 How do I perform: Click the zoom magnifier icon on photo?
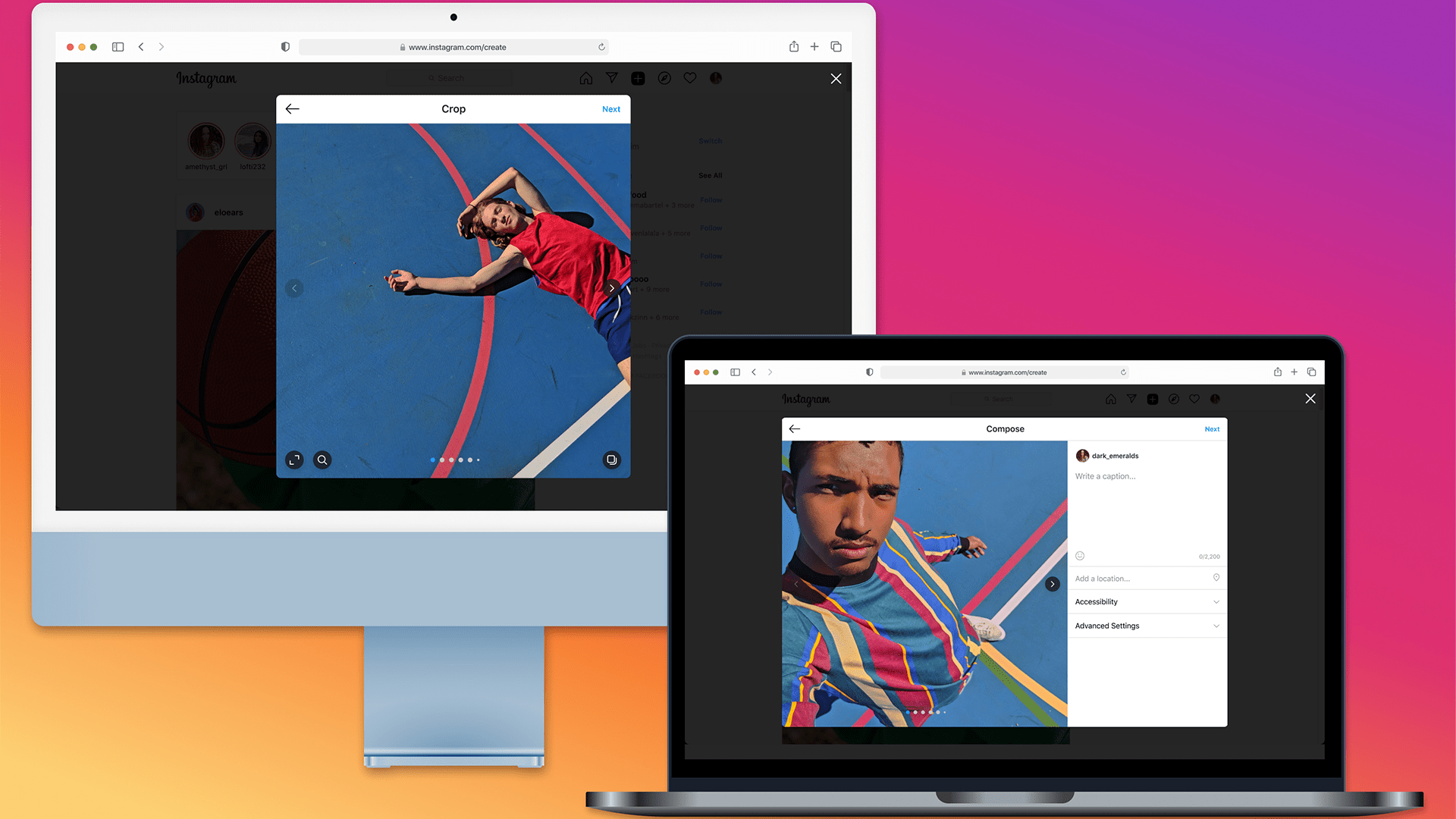coord(322,460)
